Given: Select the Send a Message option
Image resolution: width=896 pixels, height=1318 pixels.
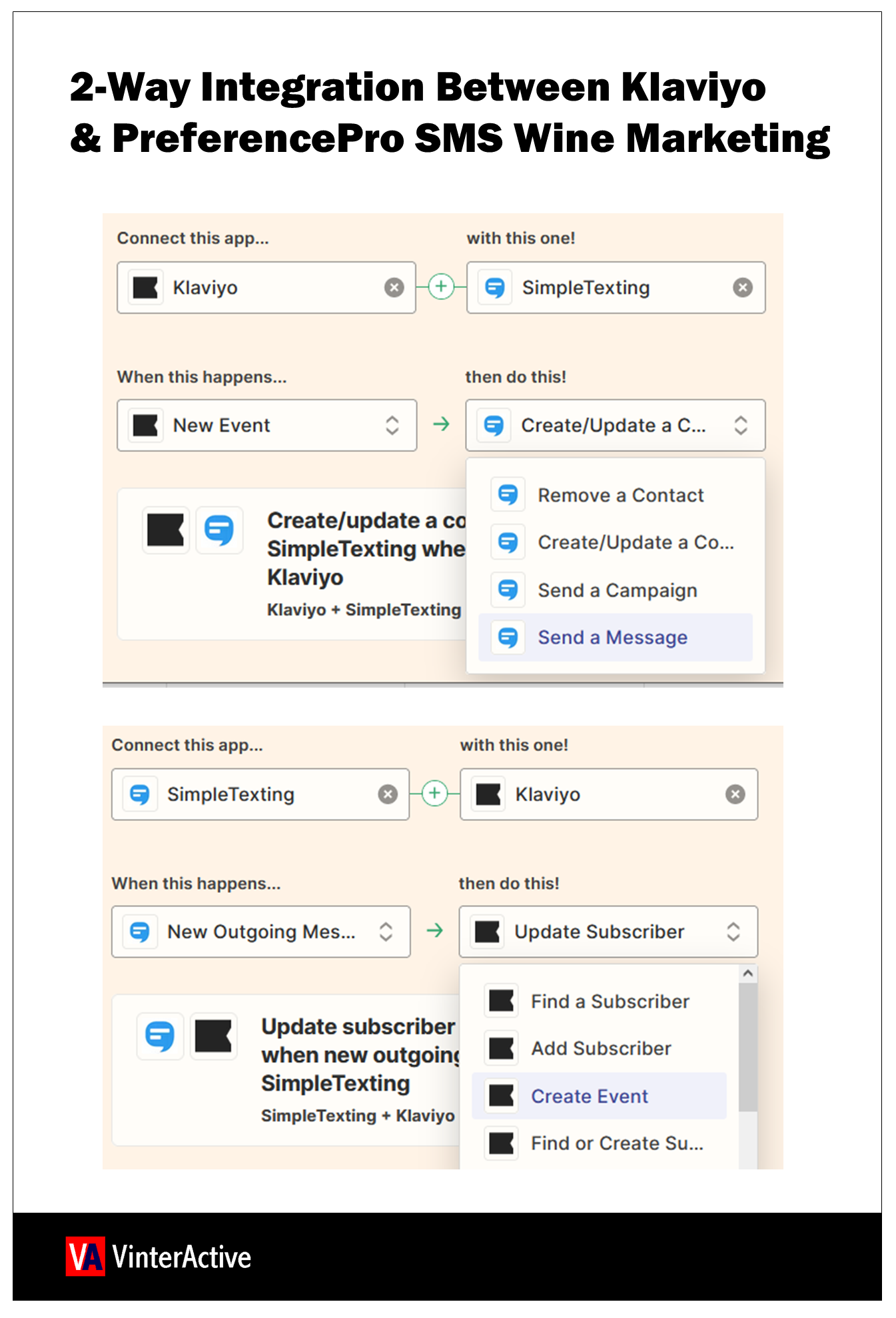Looking at the screenshot, I should point(612,638).
